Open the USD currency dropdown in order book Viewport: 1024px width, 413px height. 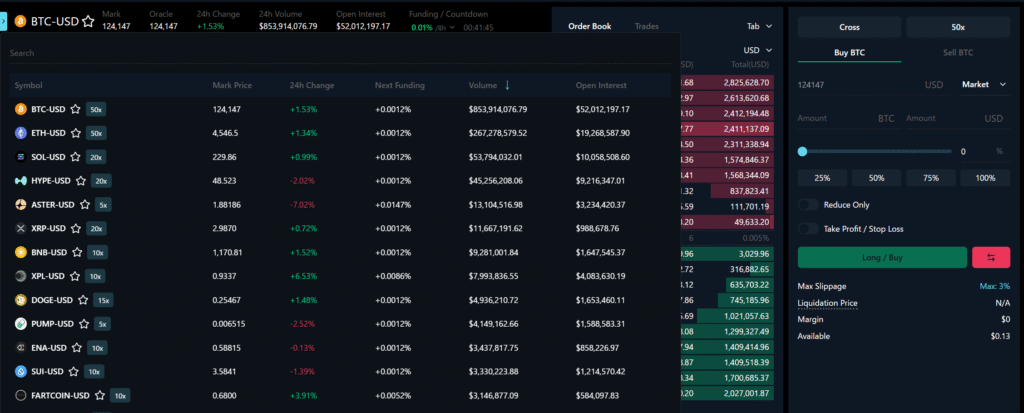coord(758,50)
